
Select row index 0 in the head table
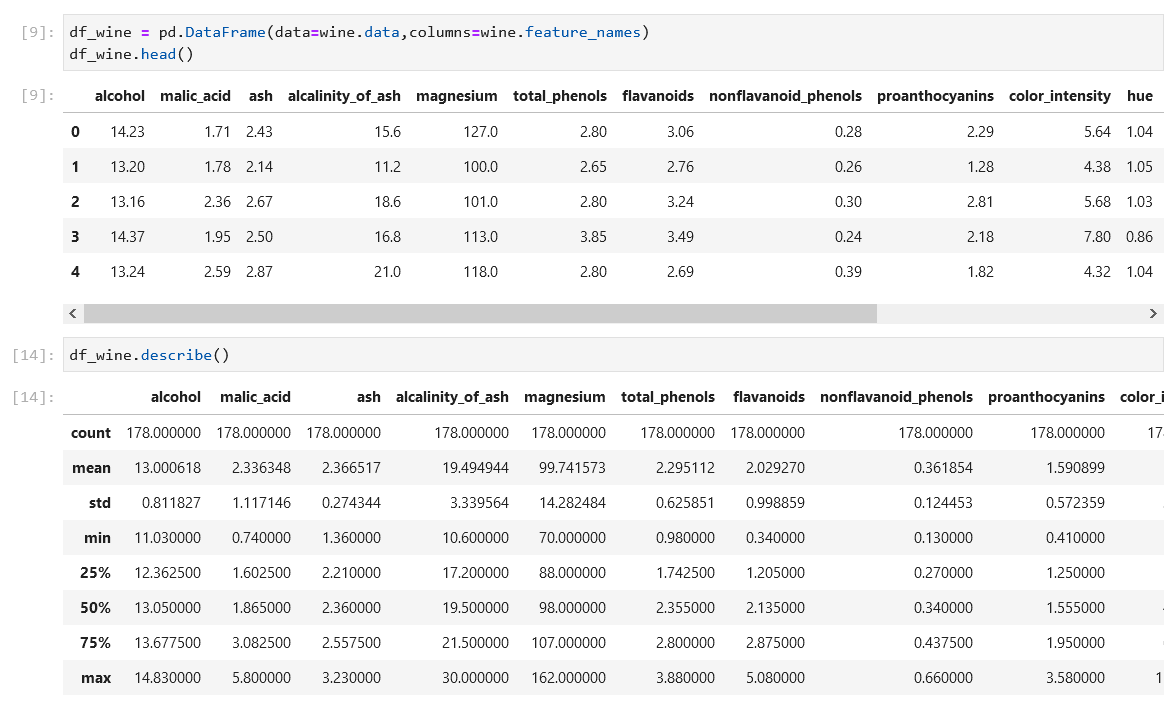pos(75,131)
